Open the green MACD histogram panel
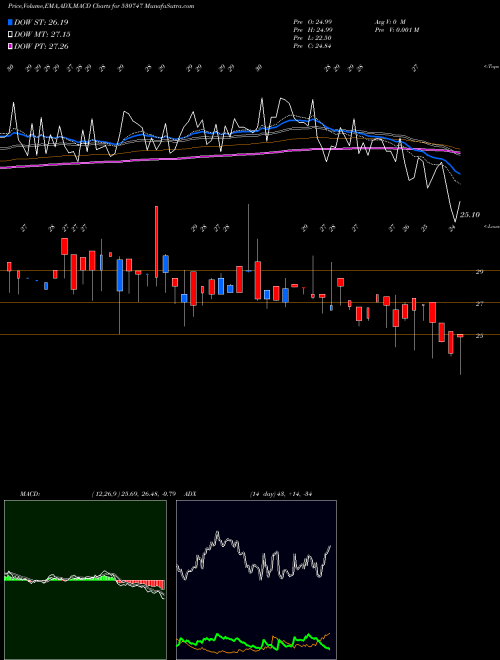This screenshot has height=660, width=500. (85, 580)
